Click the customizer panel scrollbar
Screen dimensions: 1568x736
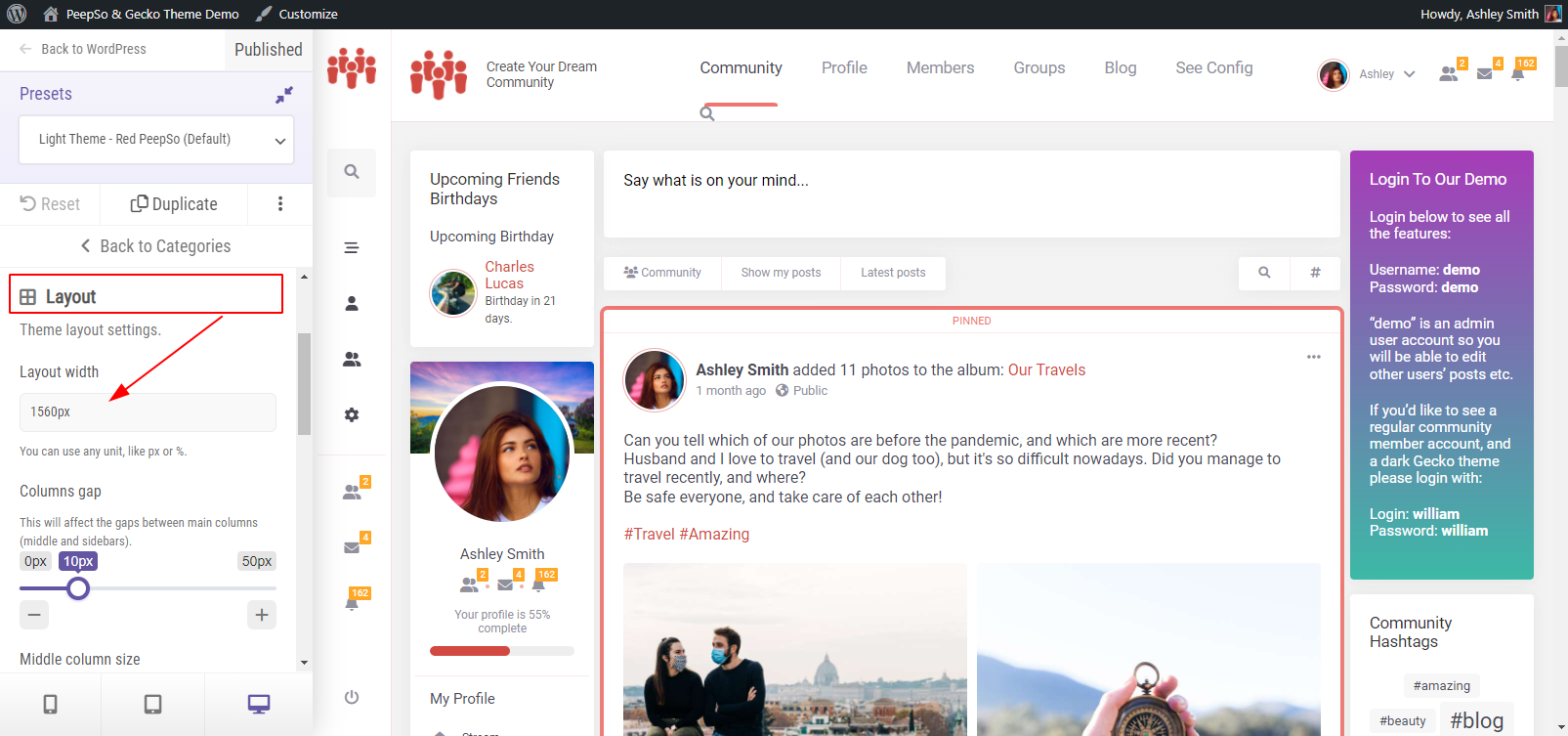pos(304,383)
